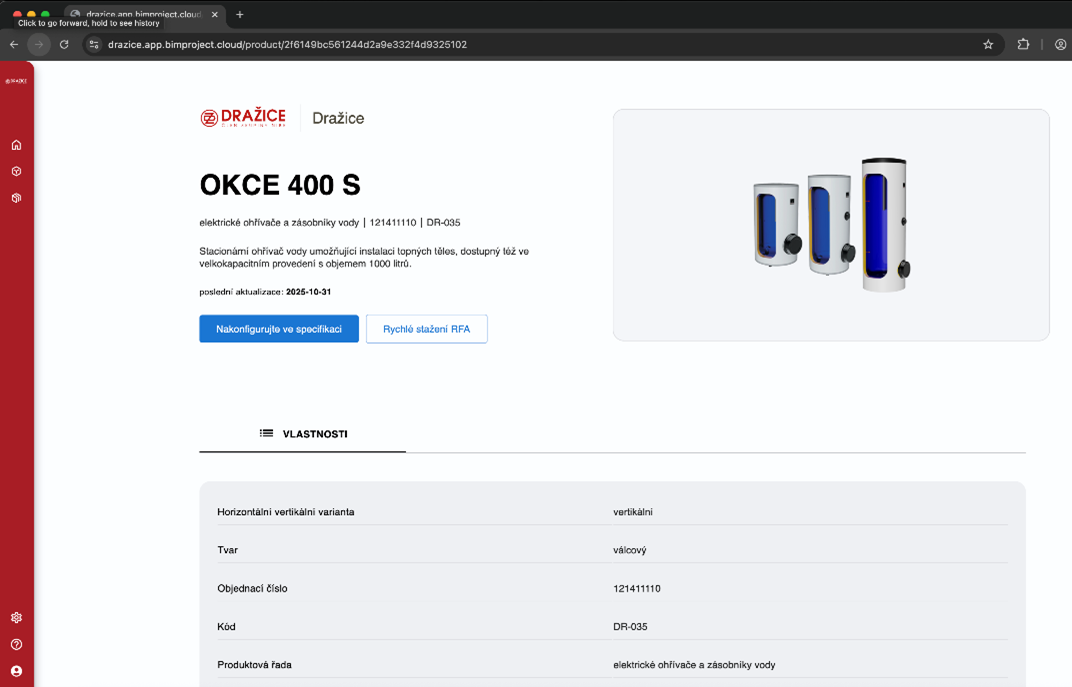1072x687 pixels.
Task: Click the water heater product image
Action: pyautogui.click(x=831, y=225)
